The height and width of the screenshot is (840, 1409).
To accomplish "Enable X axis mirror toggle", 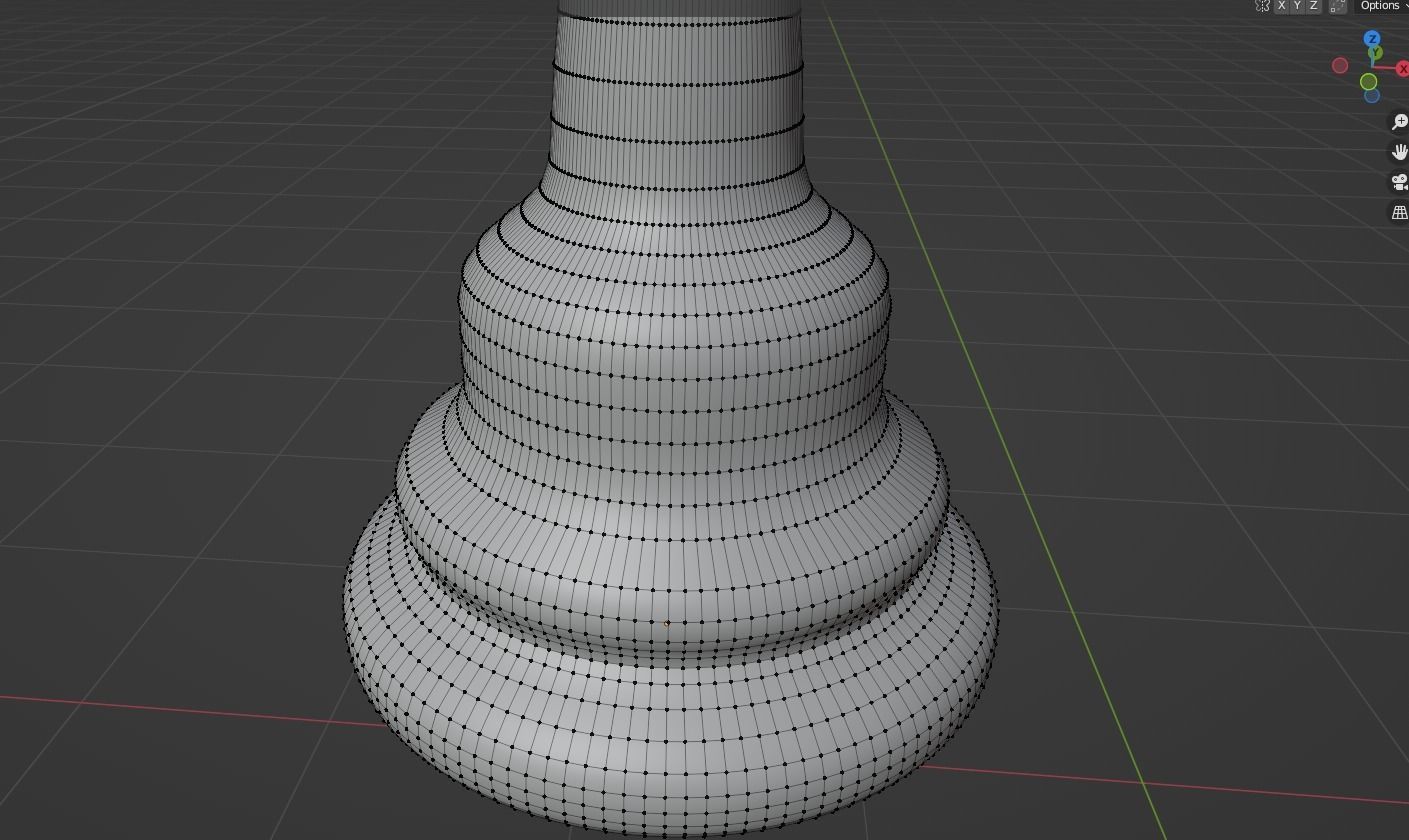I will tap(1281, 5).
